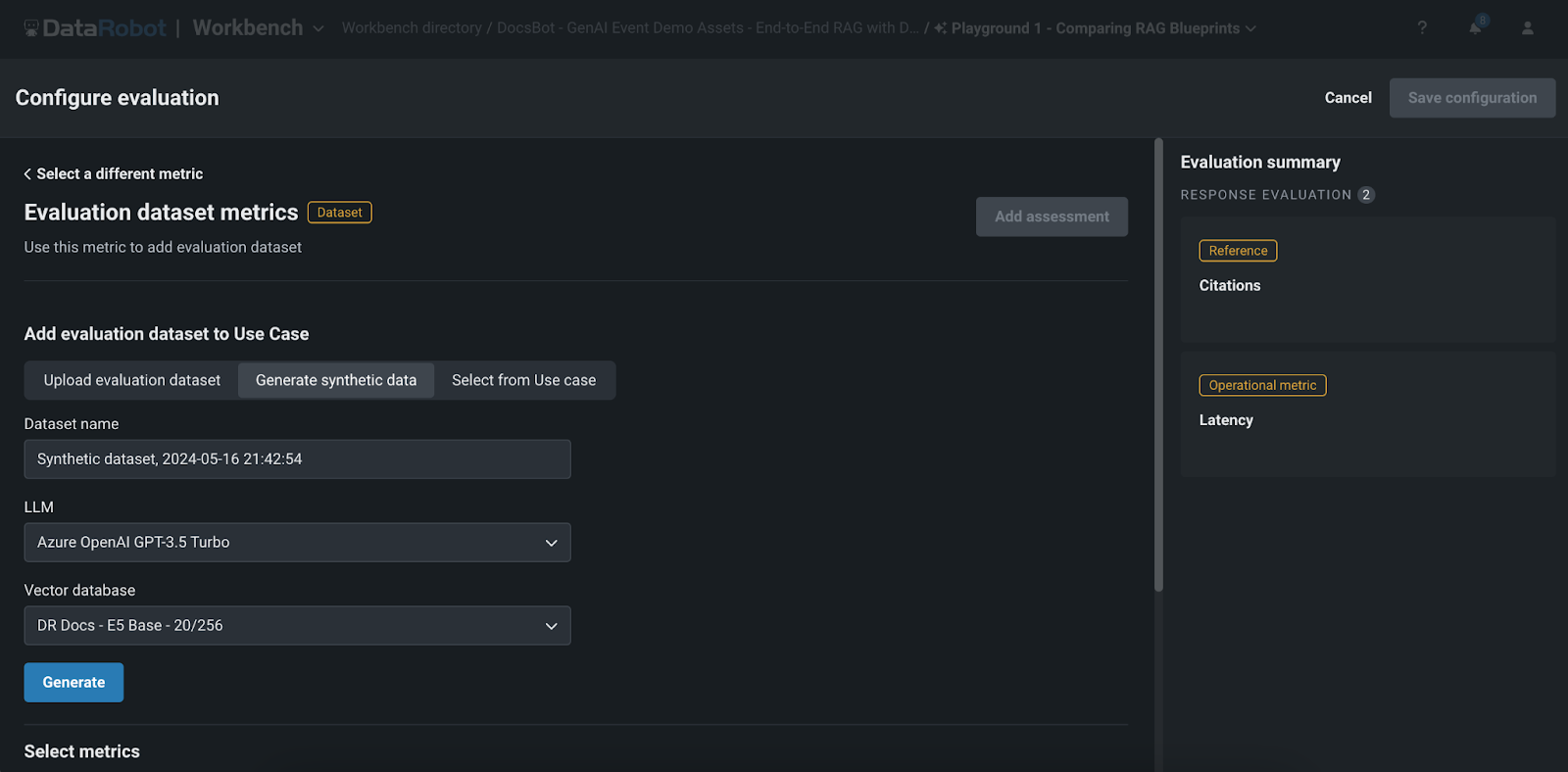The height and width of the screenshot is (772, 1568).
Task: Open the notifications bell icon
Action: coord(1475,28)
